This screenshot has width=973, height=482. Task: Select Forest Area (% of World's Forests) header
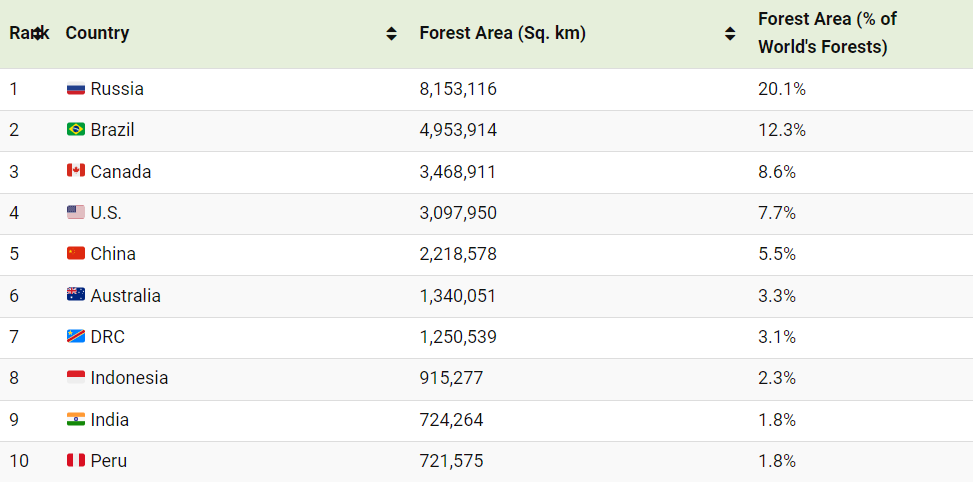click(x=827, y=33)
